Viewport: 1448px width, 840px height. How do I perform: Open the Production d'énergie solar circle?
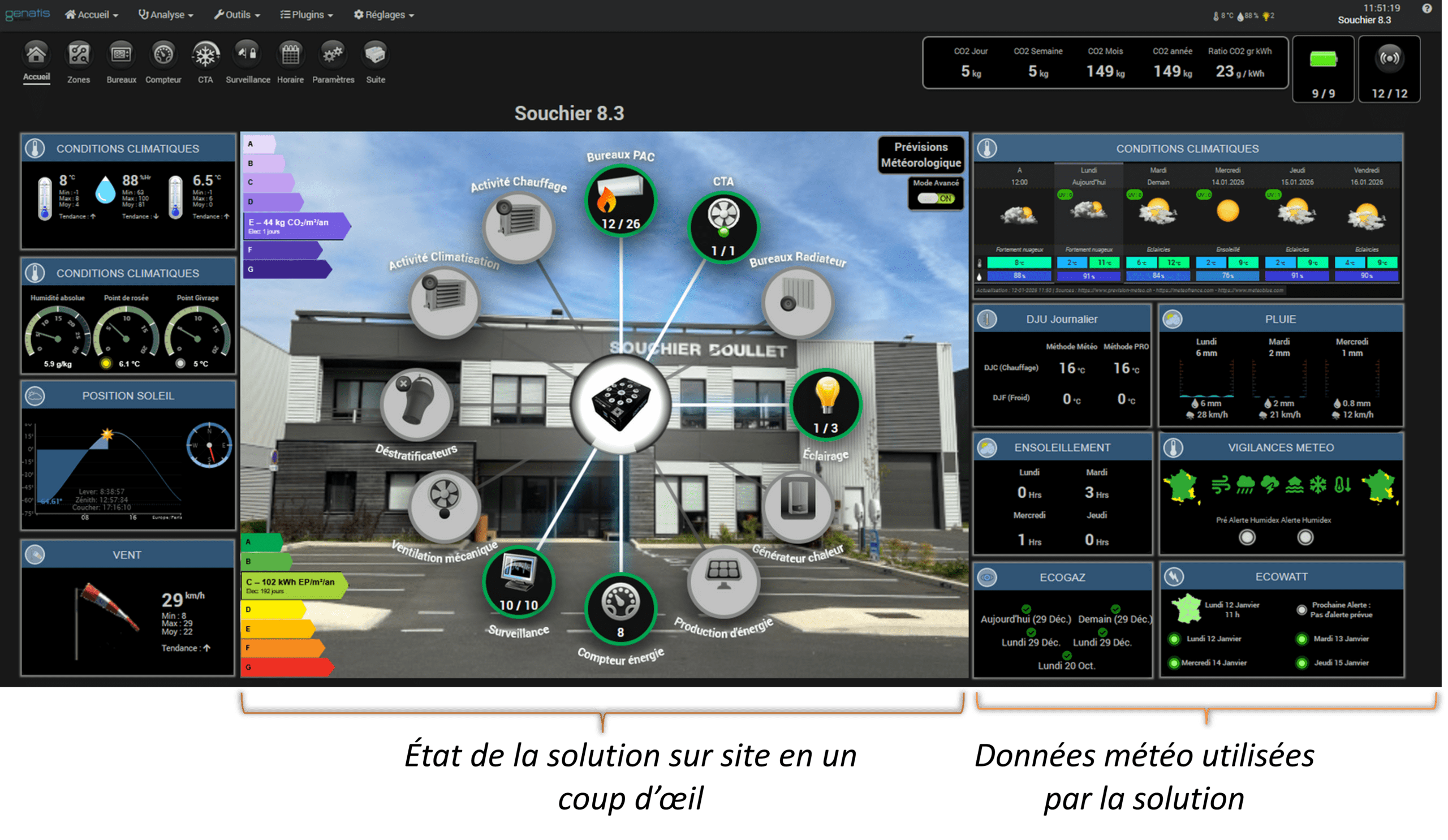pos(723,581)
